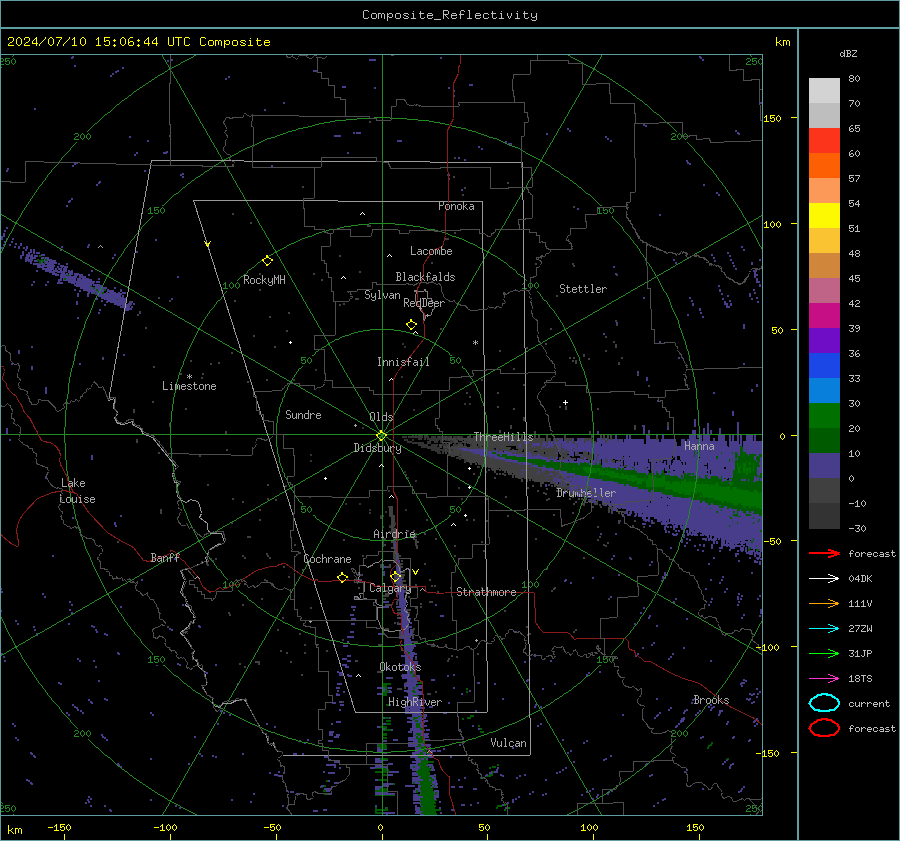Click the dBZ legend heading

pos(848,53)
